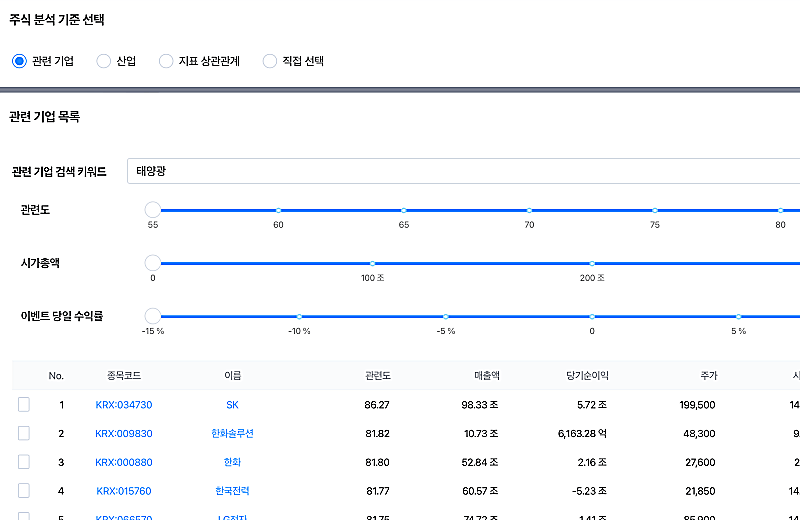Click the 이벤트 당일 수익률 slider handle
The height and width of the screenshot is (520, 800).
(153, 316)
